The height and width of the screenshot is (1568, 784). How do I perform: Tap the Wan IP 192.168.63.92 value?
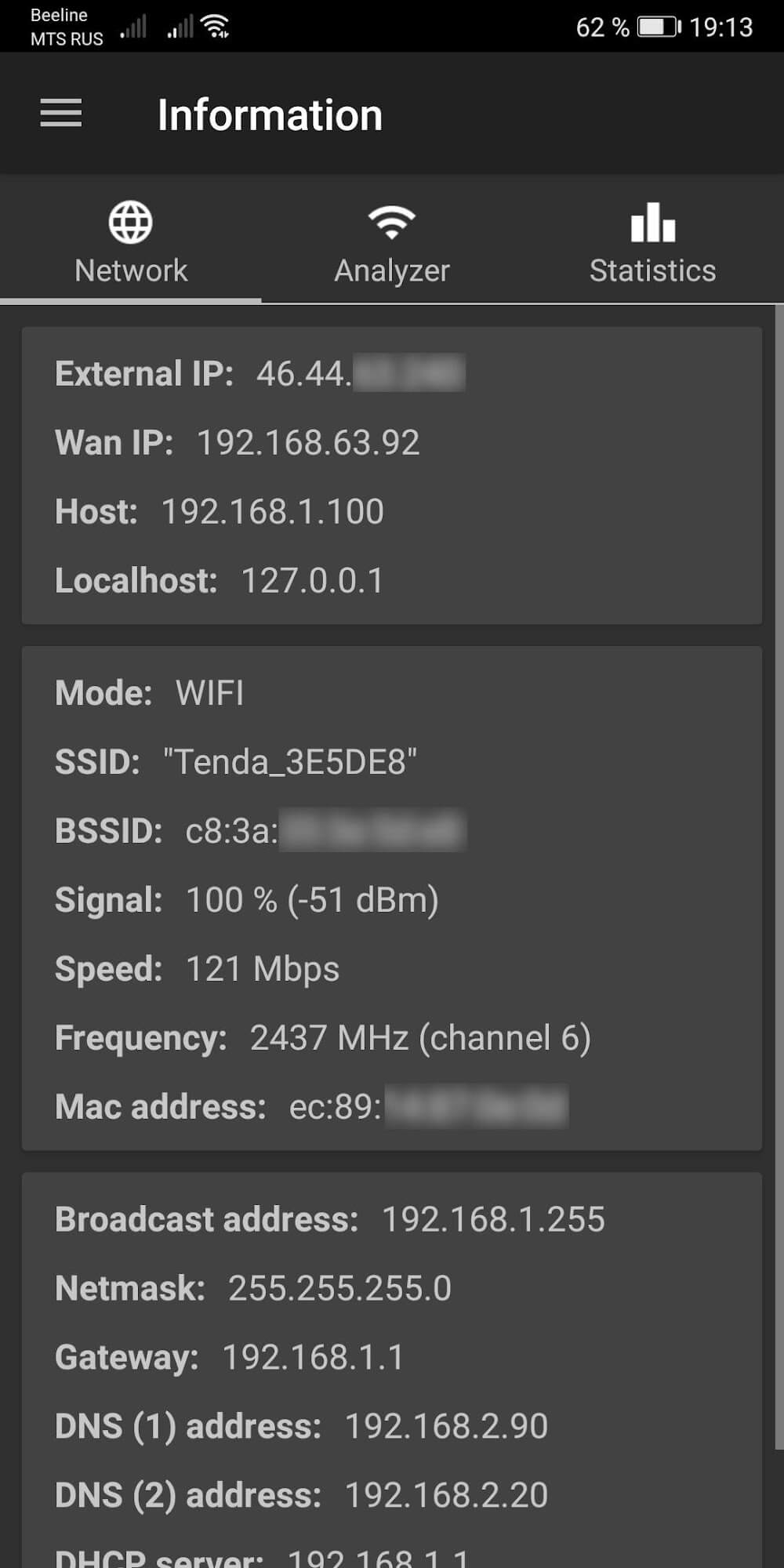[307, 442]
